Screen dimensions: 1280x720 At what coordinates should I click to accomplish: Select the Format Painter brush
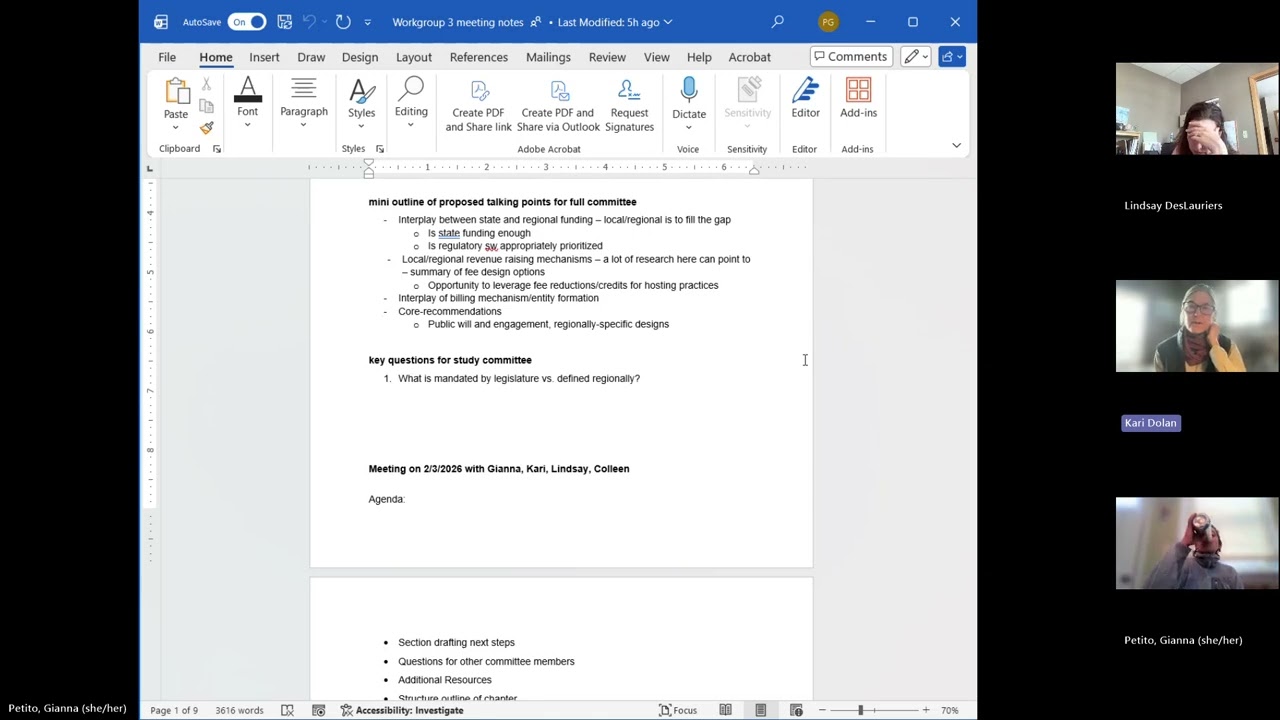(206, 127)
